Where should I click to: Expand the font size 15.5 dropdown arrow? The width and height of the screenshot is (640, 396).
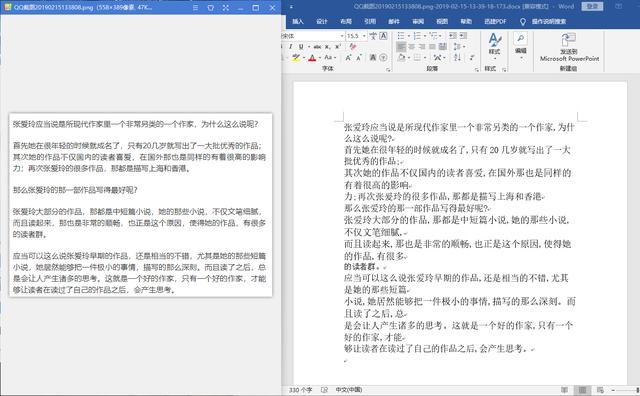pos(364,36)
